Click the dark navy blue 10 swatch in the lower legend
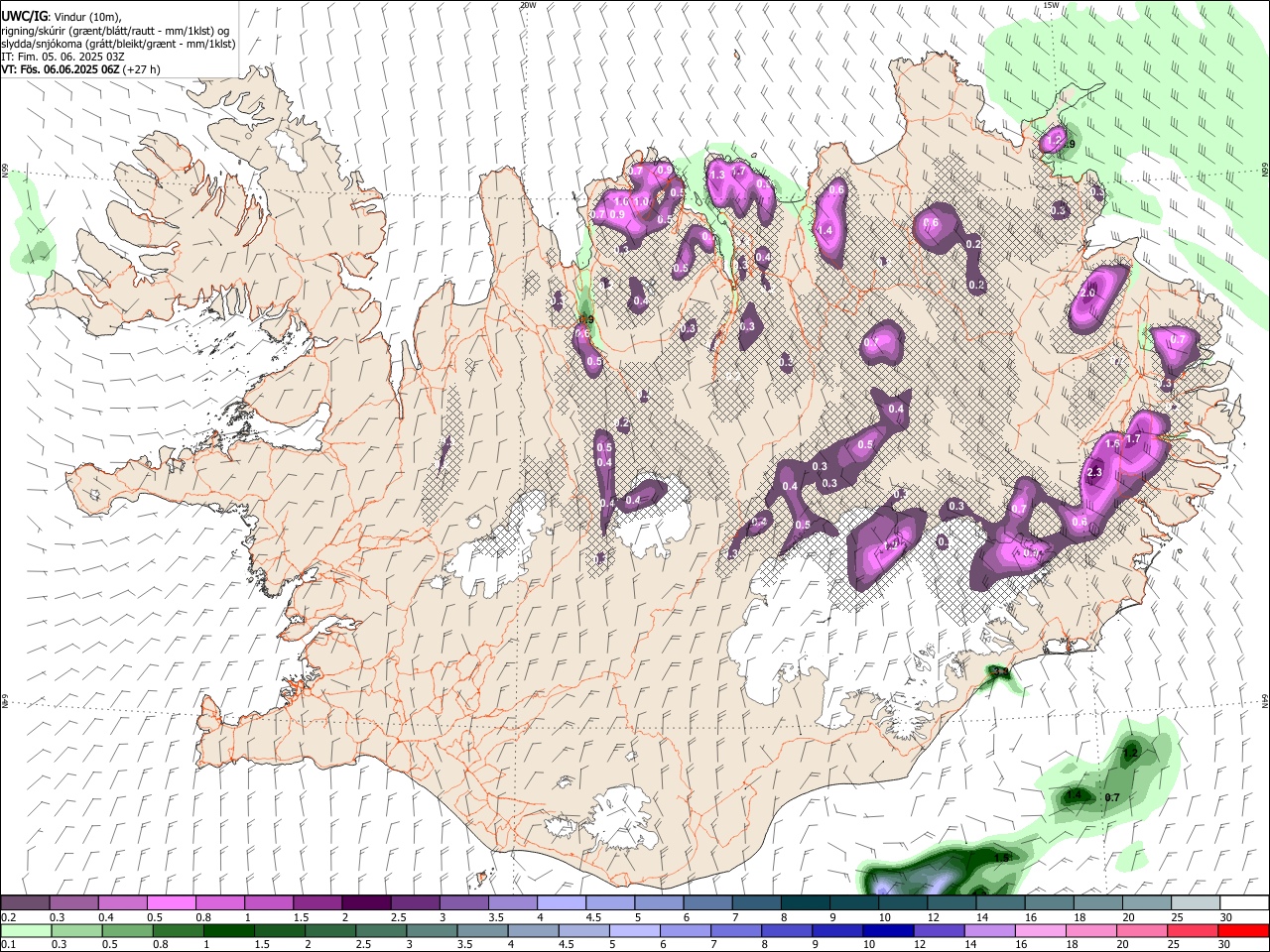Viewport: 1270px width, 952px height. [887, 930]
